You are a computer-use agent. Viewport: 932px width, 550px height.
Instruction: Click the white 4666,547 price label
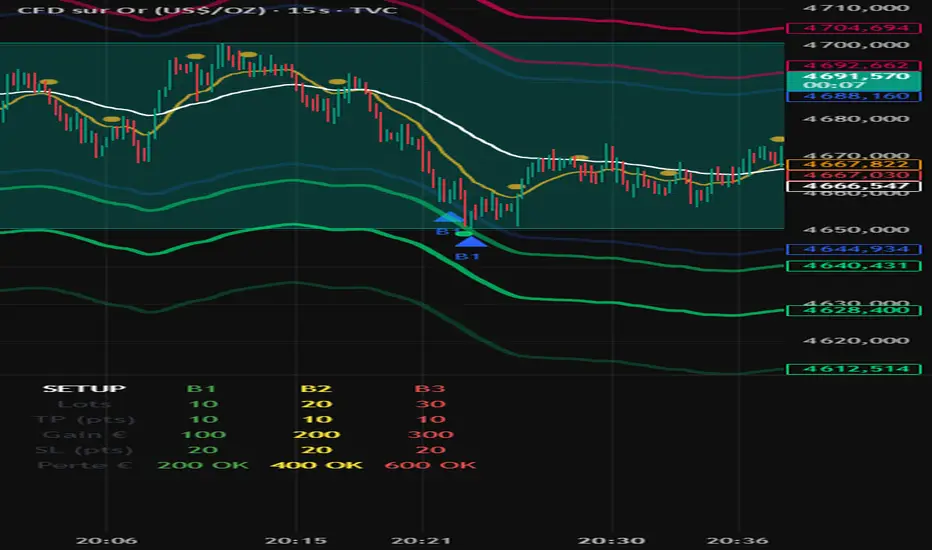coord(854,186)
